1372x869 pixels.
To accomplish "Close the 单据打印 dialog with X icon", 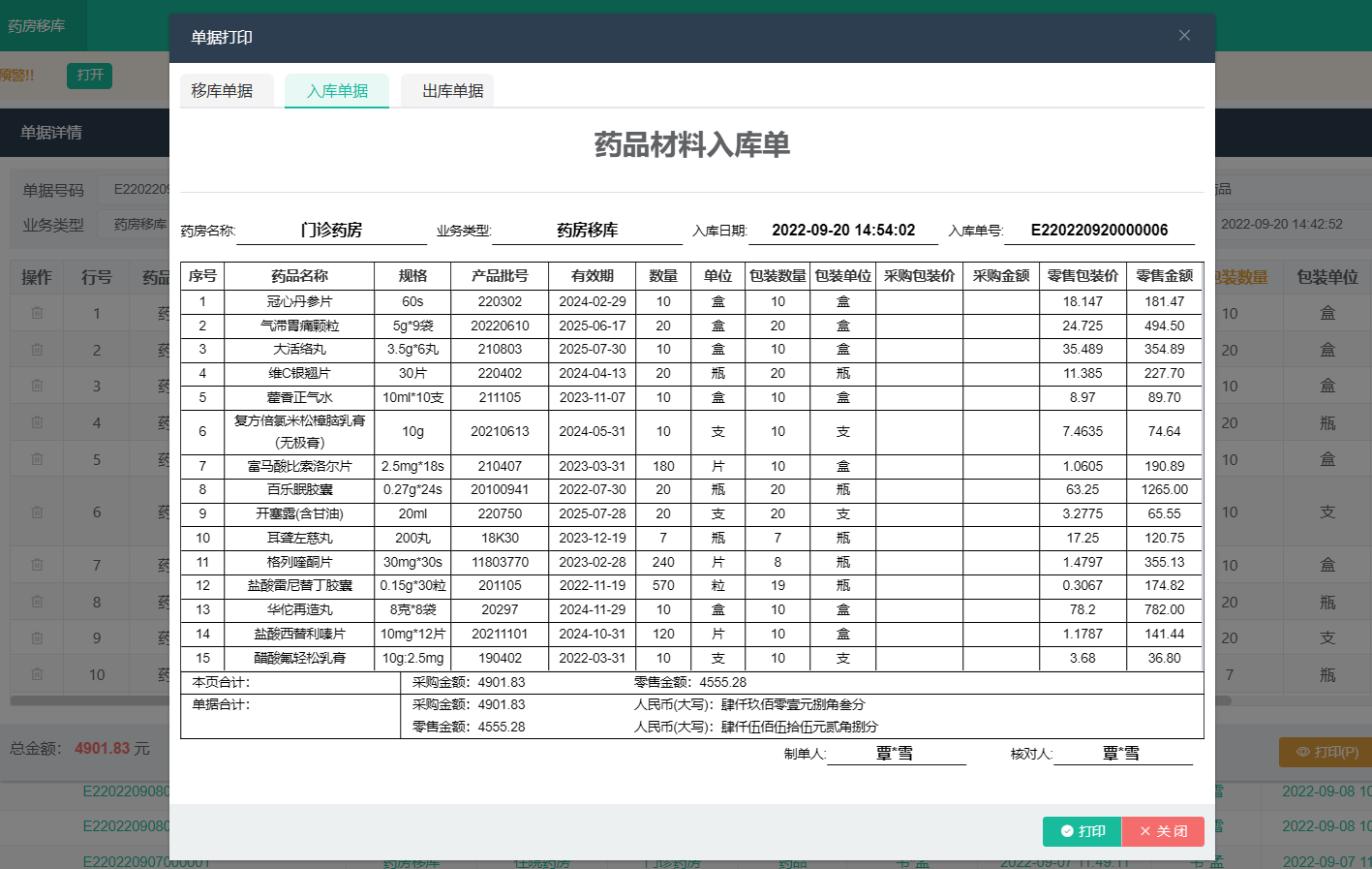I will tap(1184, 36).
